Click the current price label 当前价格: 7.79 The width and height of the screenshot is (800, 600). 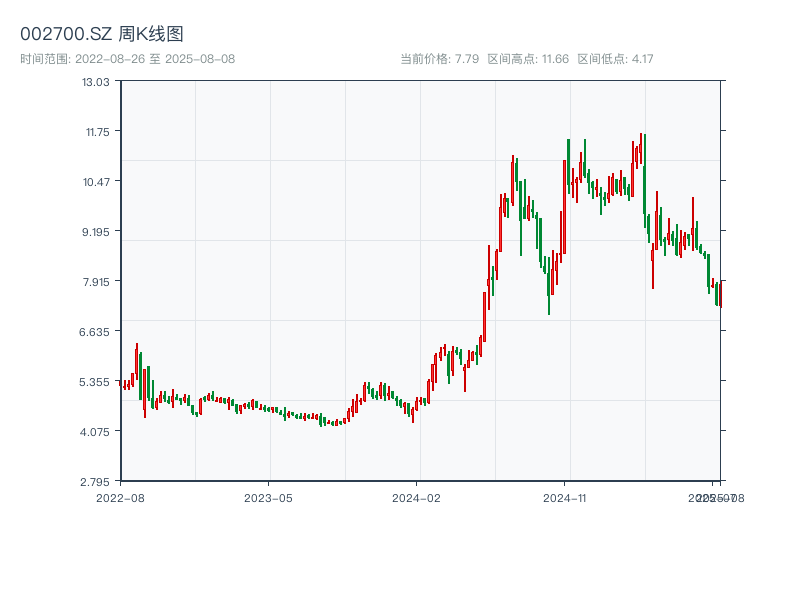[x=440, y=59]
